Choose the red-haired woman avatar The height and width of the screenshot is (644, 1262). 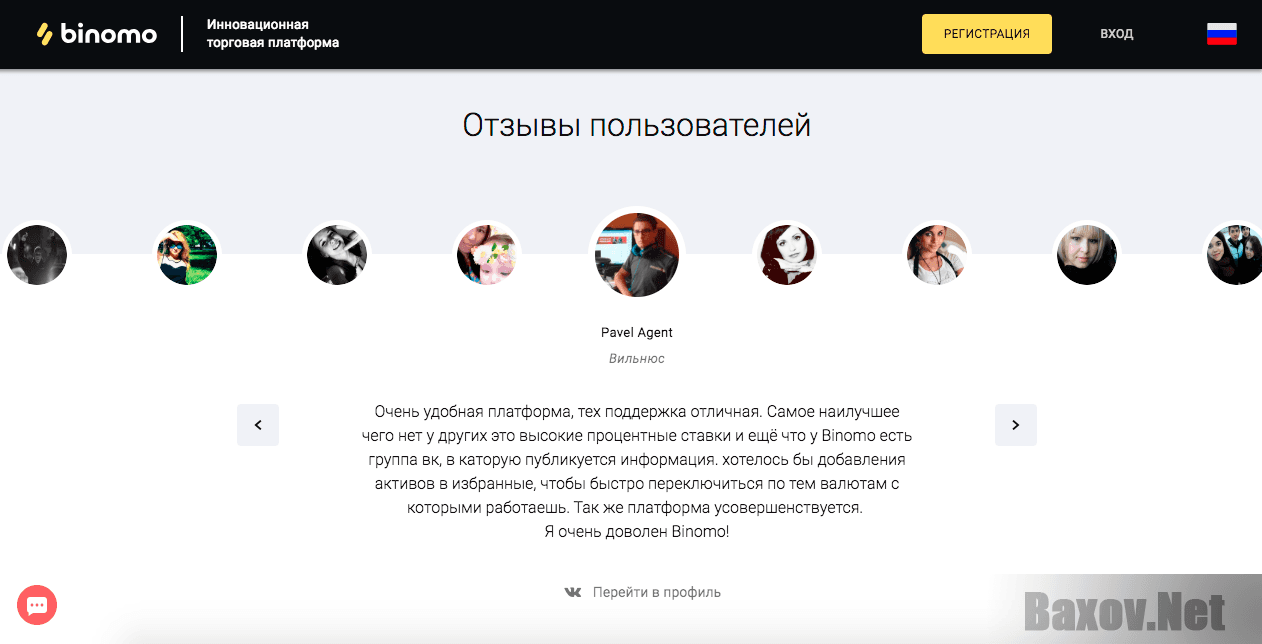(787, 255)
